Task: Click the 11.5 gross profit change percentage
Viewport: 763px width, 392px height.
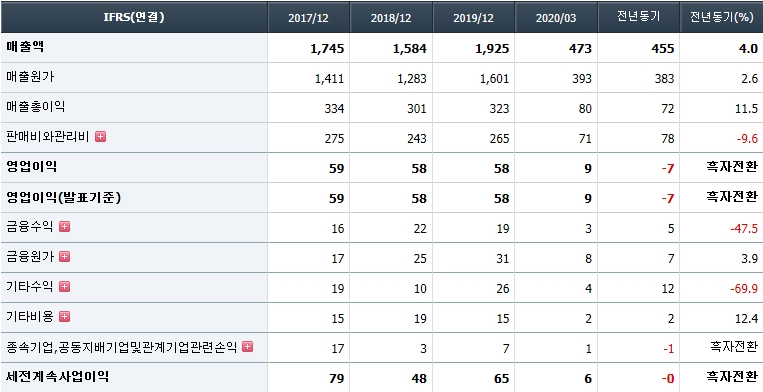Action: tap(747, 109)
